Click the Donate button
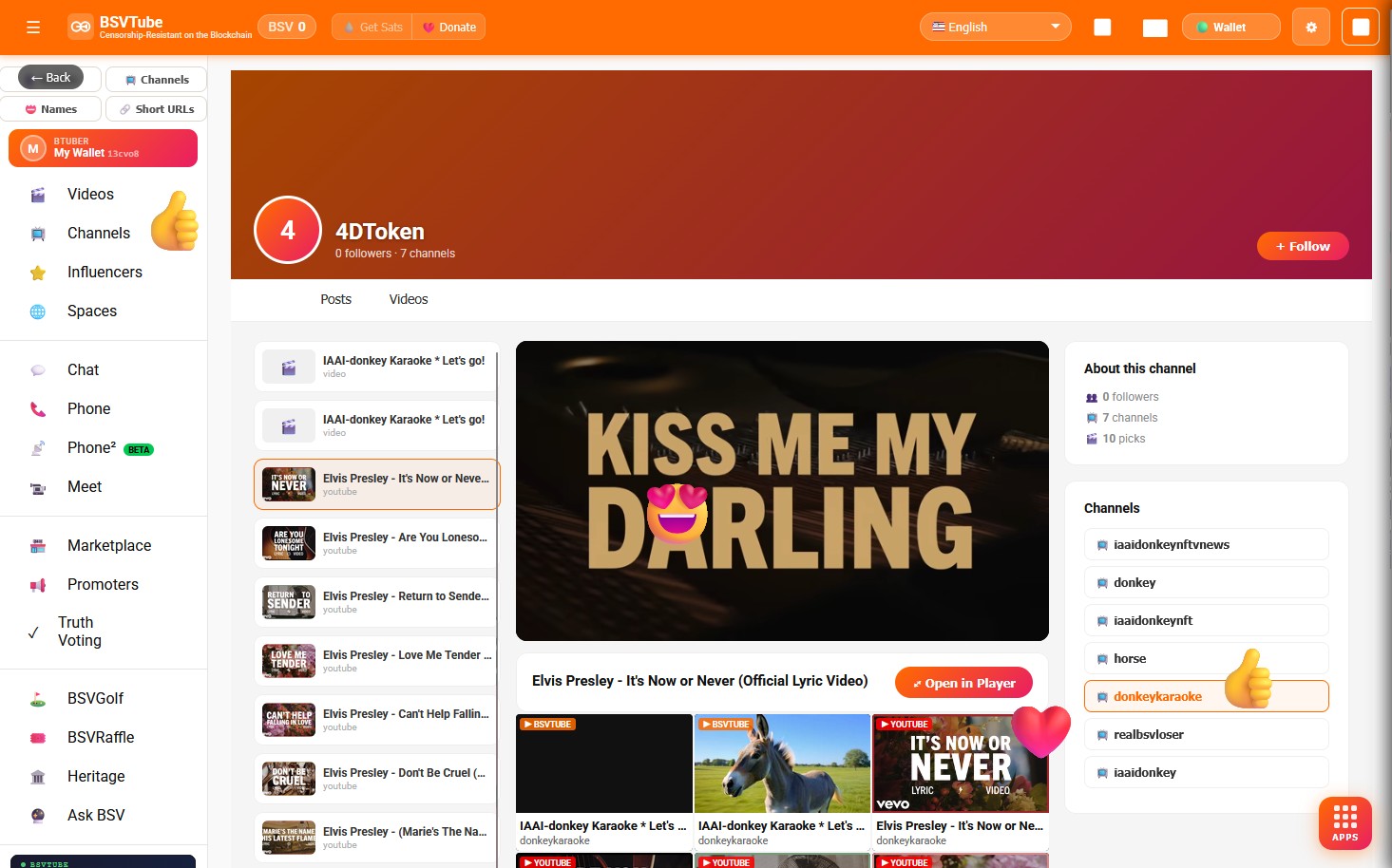Screen dimensions: 1392x868 pyautogui.click(x=449, y=28)
